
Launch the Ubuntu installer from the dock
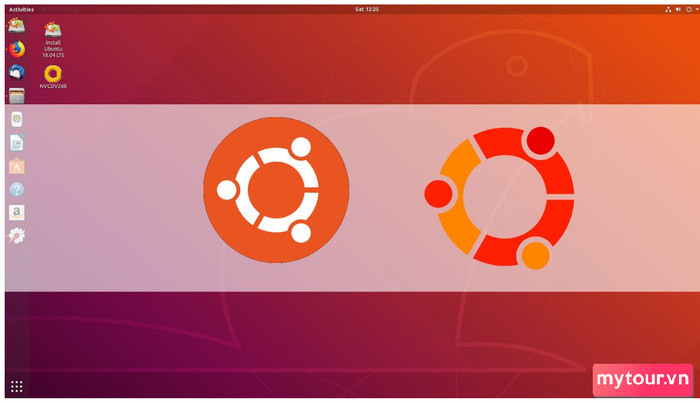coord(17,25)
